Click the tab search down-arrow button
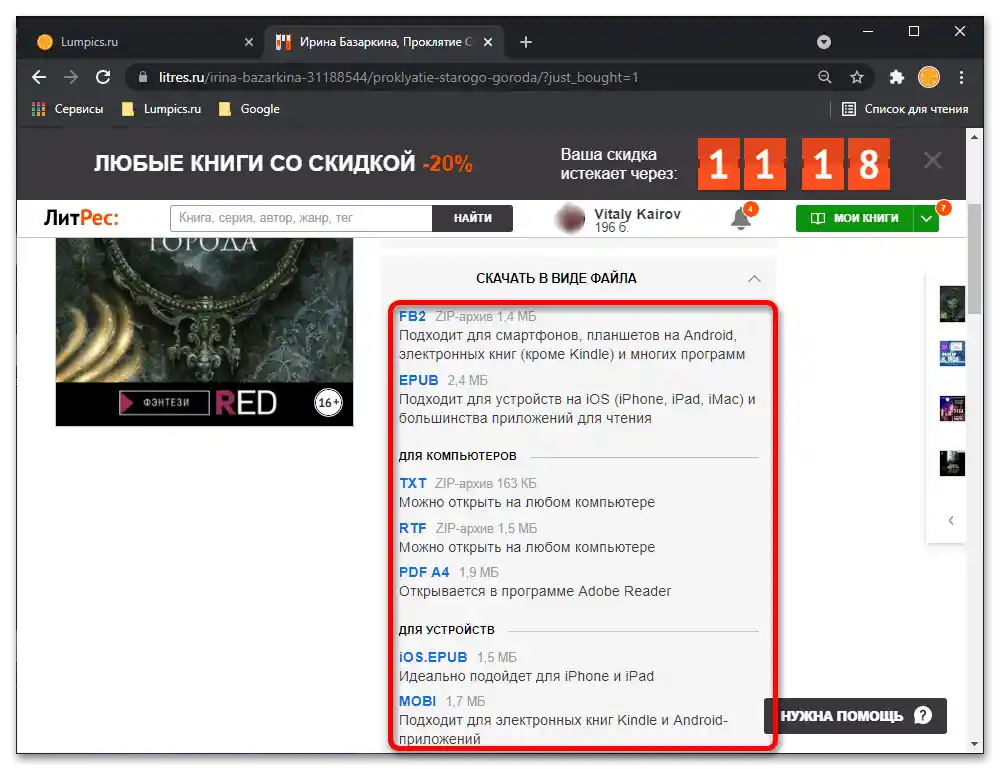Screen dimensions: 1000x770 tap(824, 42)
